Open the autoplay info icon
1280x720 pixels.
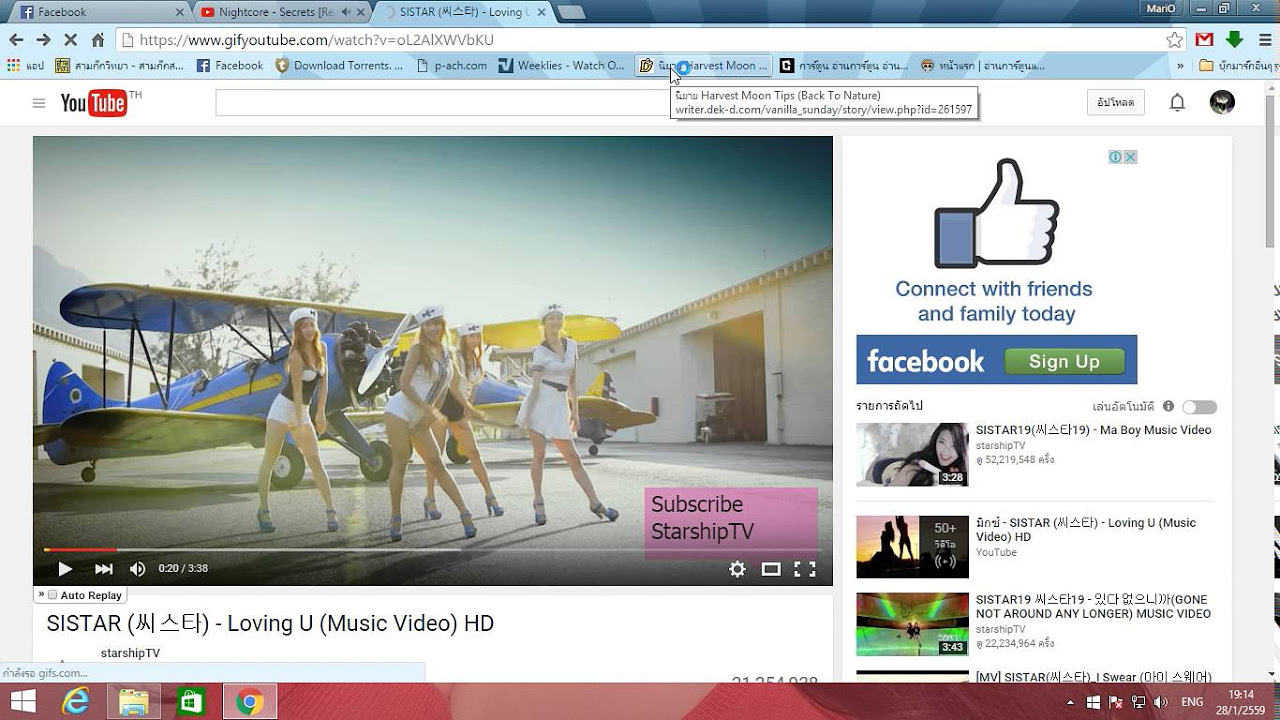point(1168,407)
